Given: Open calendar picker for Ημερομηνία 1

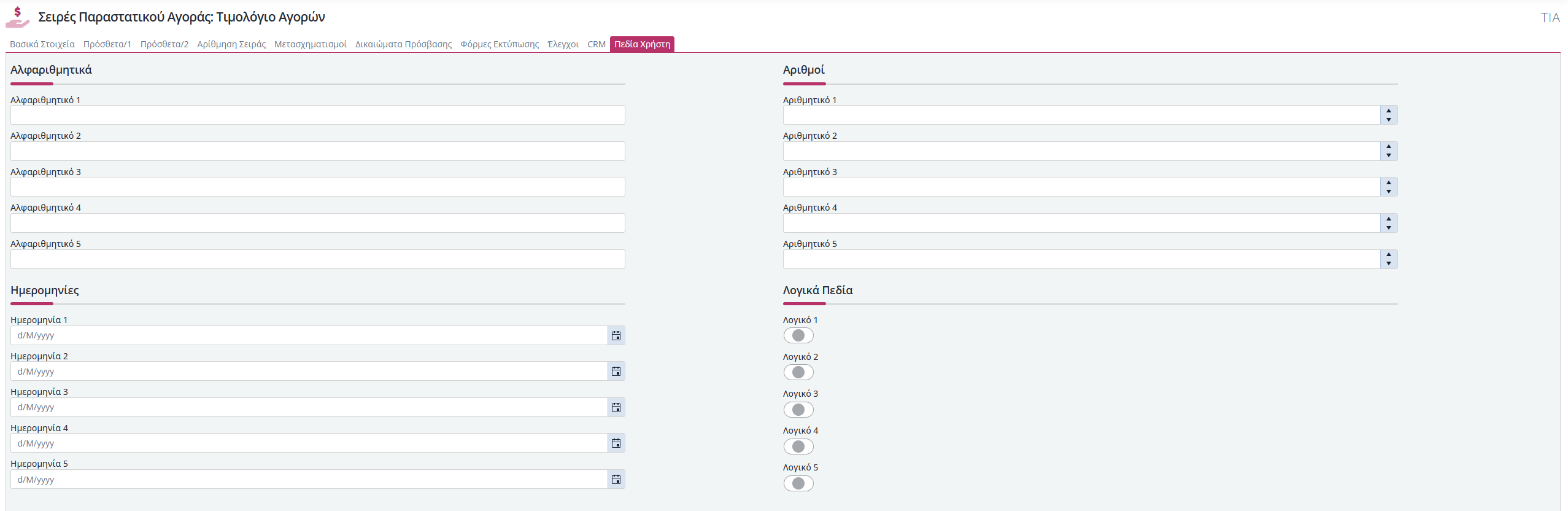Looking at the screenshot, I should coord(616,335).
